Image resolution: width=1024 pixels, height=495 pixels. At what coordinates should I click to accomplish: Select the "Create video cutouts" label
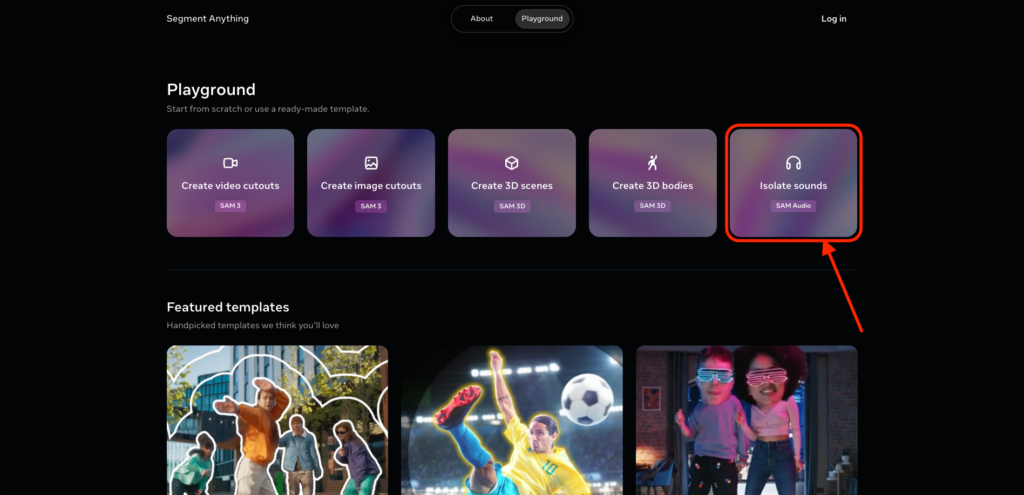[230, 186]
